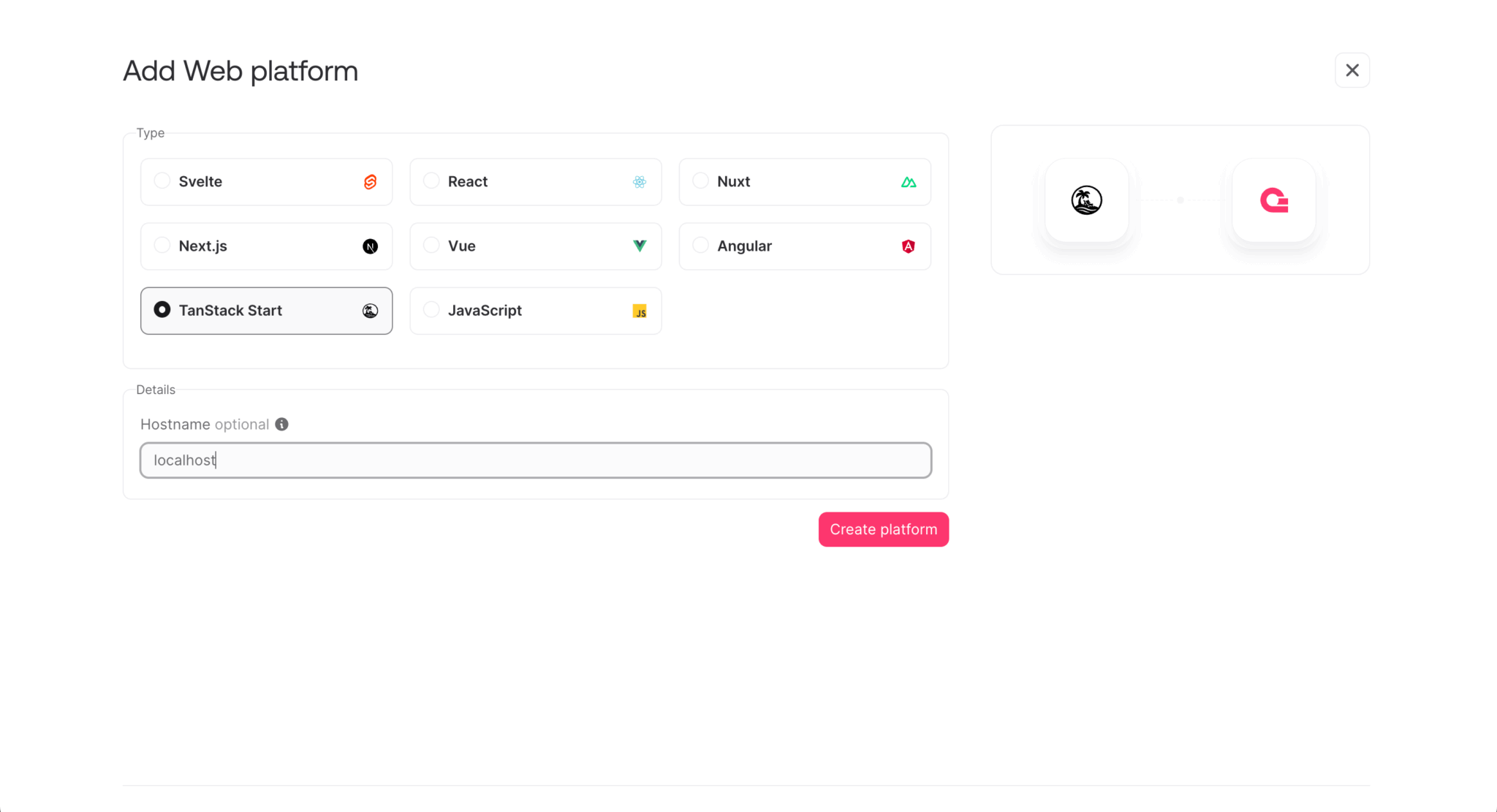1497x812 pixels.
Task: Pick the Next.js platform type
Action: point(162,245)
